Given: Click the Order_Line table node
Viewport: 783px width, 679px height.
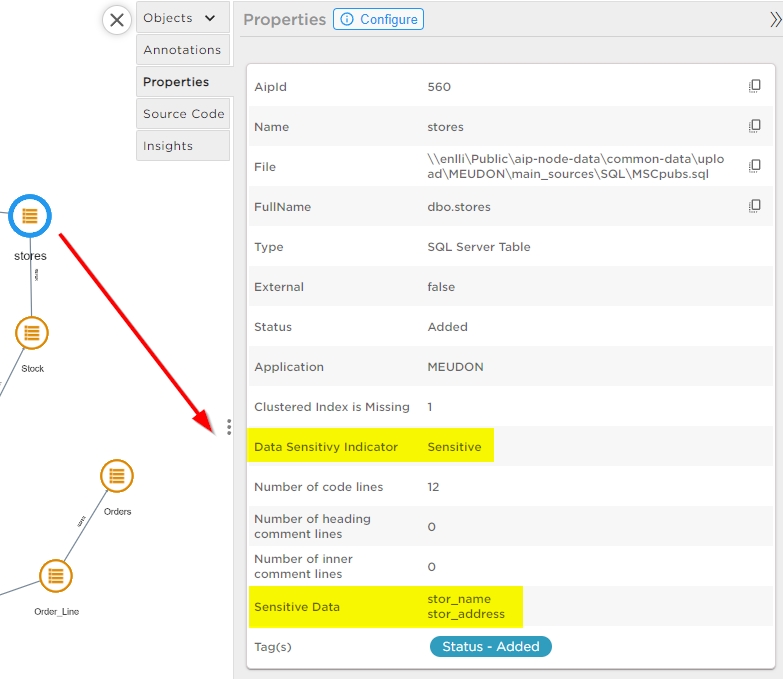Looking at the screenshot, I should point(55,576).
